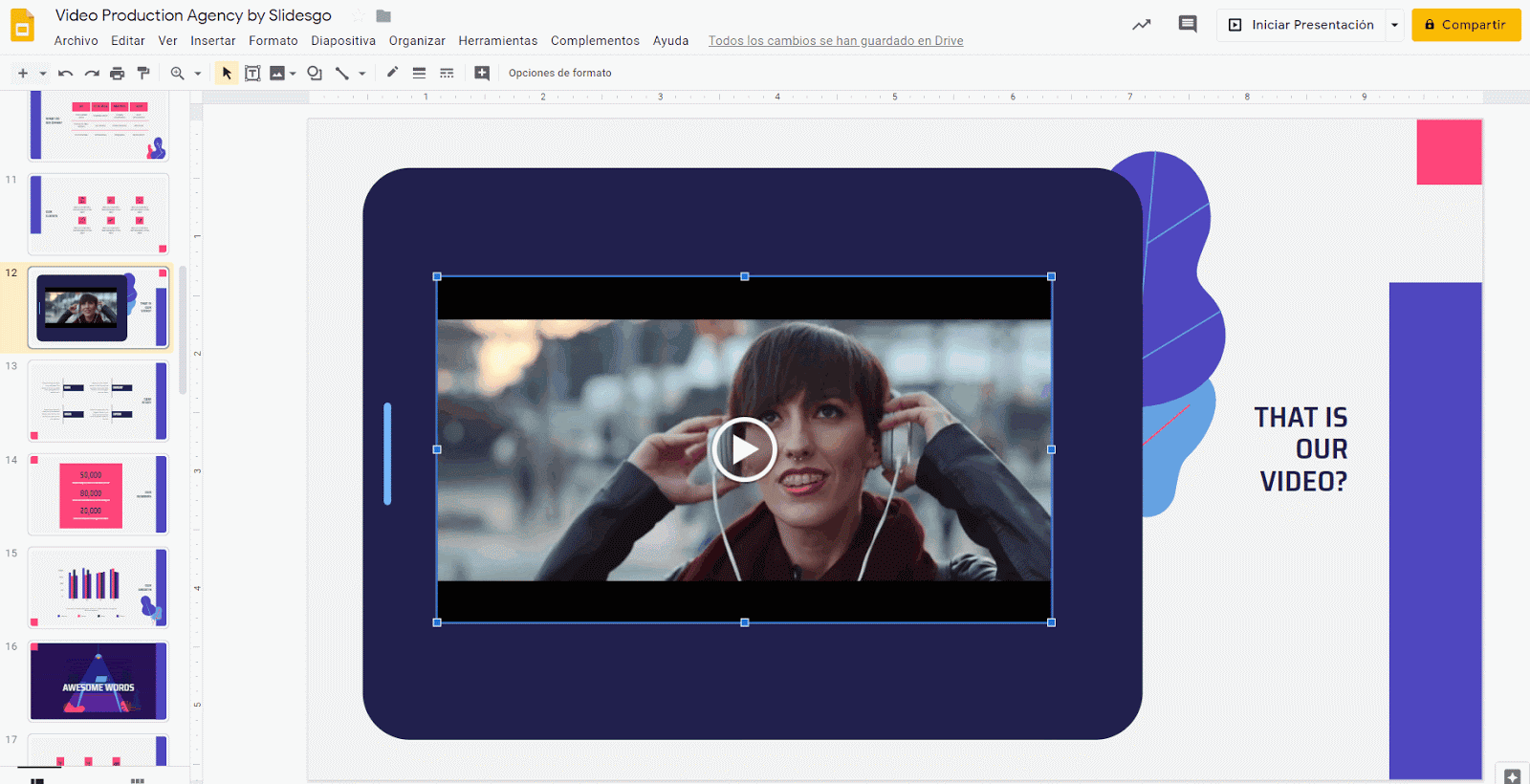The image size is (1530, 784).
Task: Move presentation with the folder icon
Action: [383, 15]
